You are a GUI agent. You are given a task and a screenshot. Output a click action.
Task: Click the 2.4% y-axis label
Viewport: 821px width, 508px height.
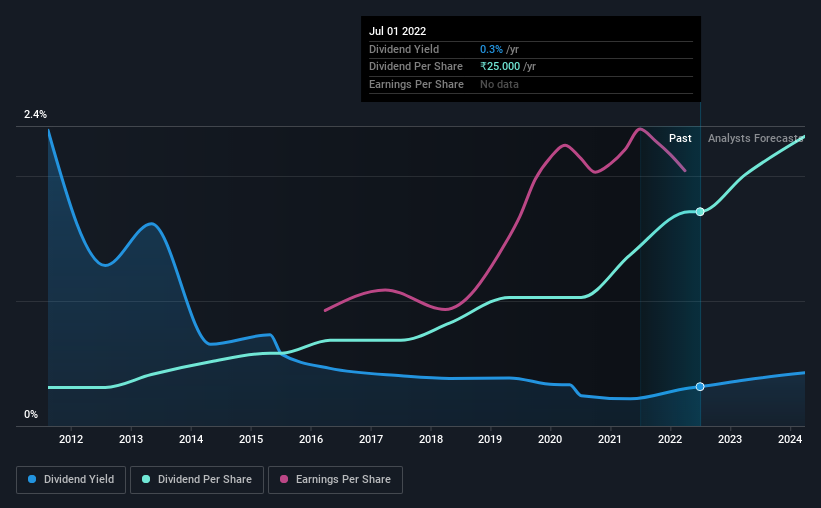pos(35,114)
